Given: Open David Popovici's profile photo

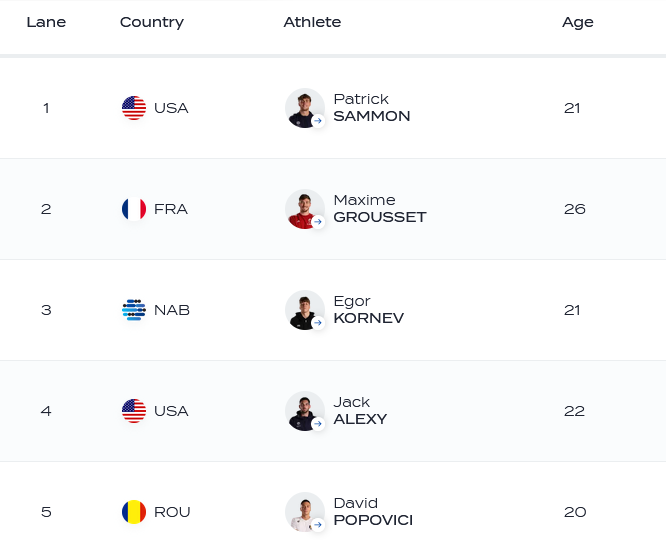Looking at the screenshot, I should [304, 512].
